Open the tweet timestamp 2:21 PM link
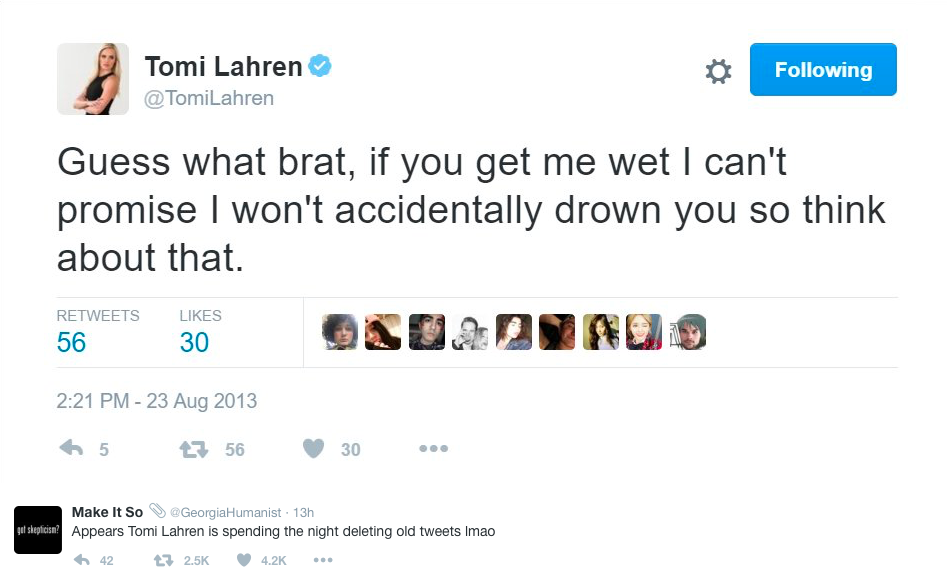 pos(157,401)
